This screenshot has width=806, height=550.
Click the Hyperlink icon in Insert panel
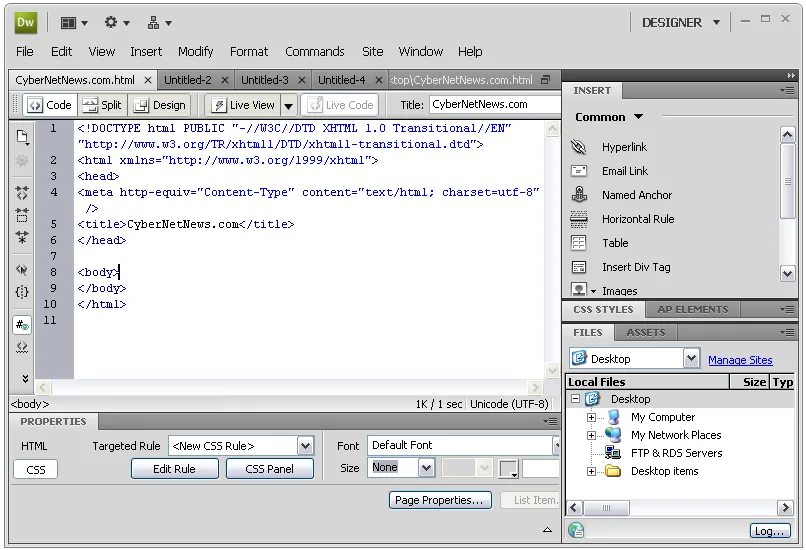click(x=579, y=147)
